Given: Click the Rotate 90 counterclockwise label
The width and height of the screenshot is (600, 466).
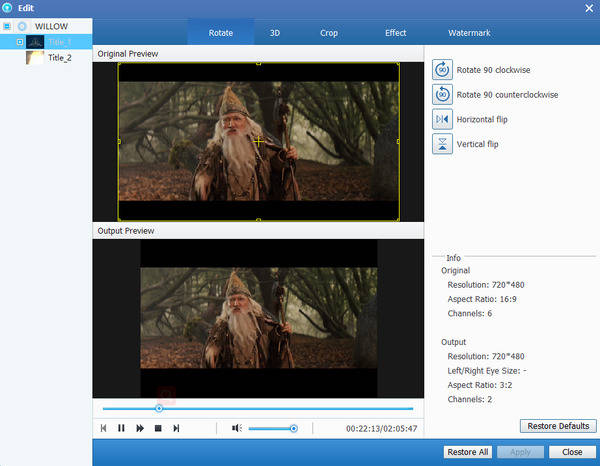Looking at the screenshot, I should click(x=507, y=95).
